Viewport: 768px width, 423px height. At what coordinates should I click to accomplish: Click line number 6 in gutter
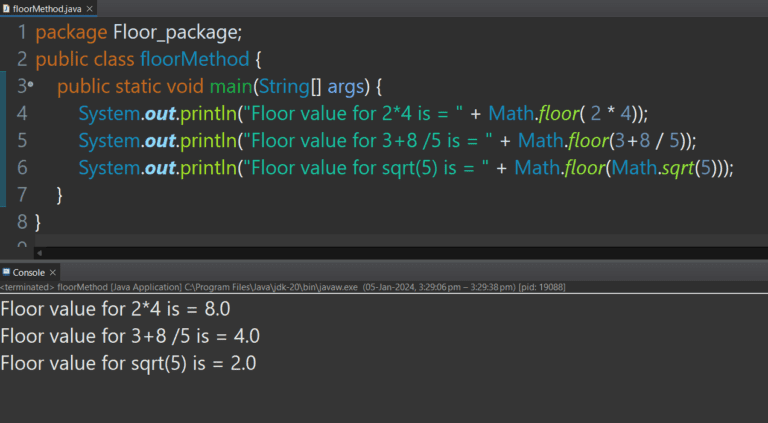(23, 167)
